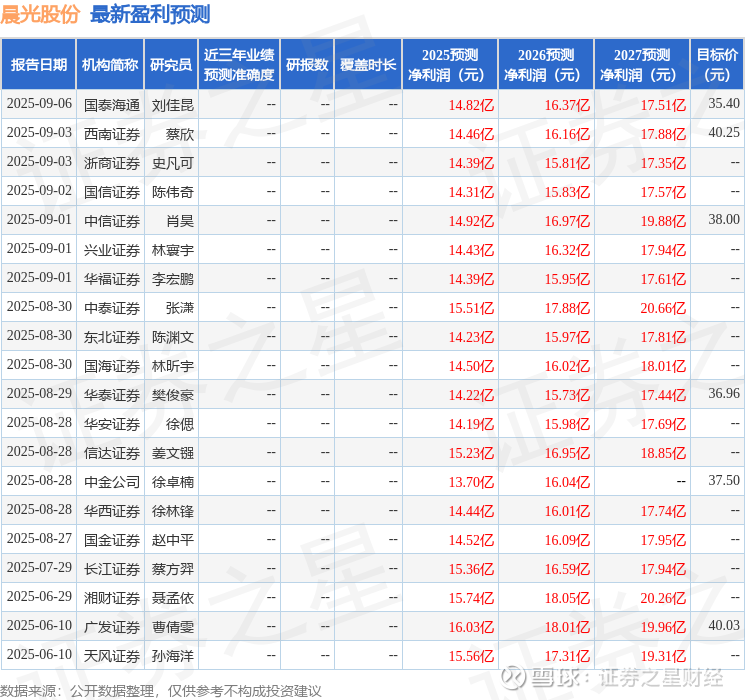Select the 国信证券 institution cell

coord(112,192)
